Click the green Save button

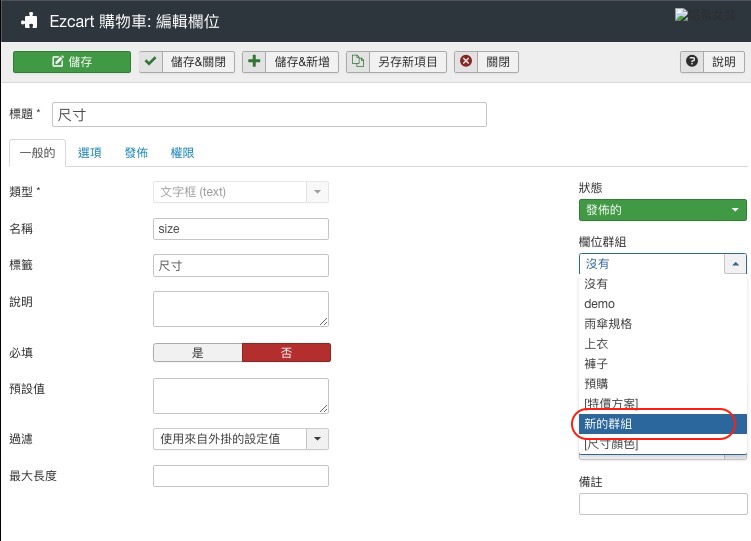pyautogui.click(x=72, y=62)
